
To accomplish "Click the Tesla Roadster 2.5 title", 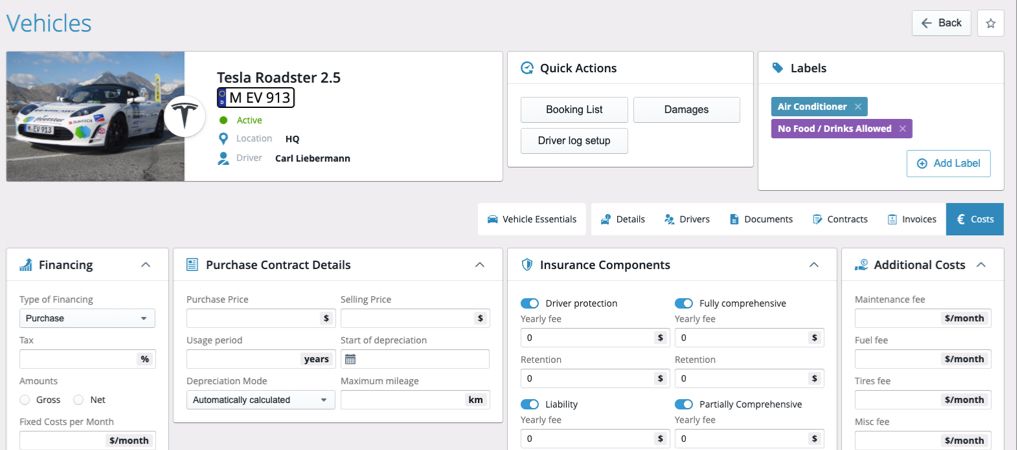I will [x=278, y=78].
